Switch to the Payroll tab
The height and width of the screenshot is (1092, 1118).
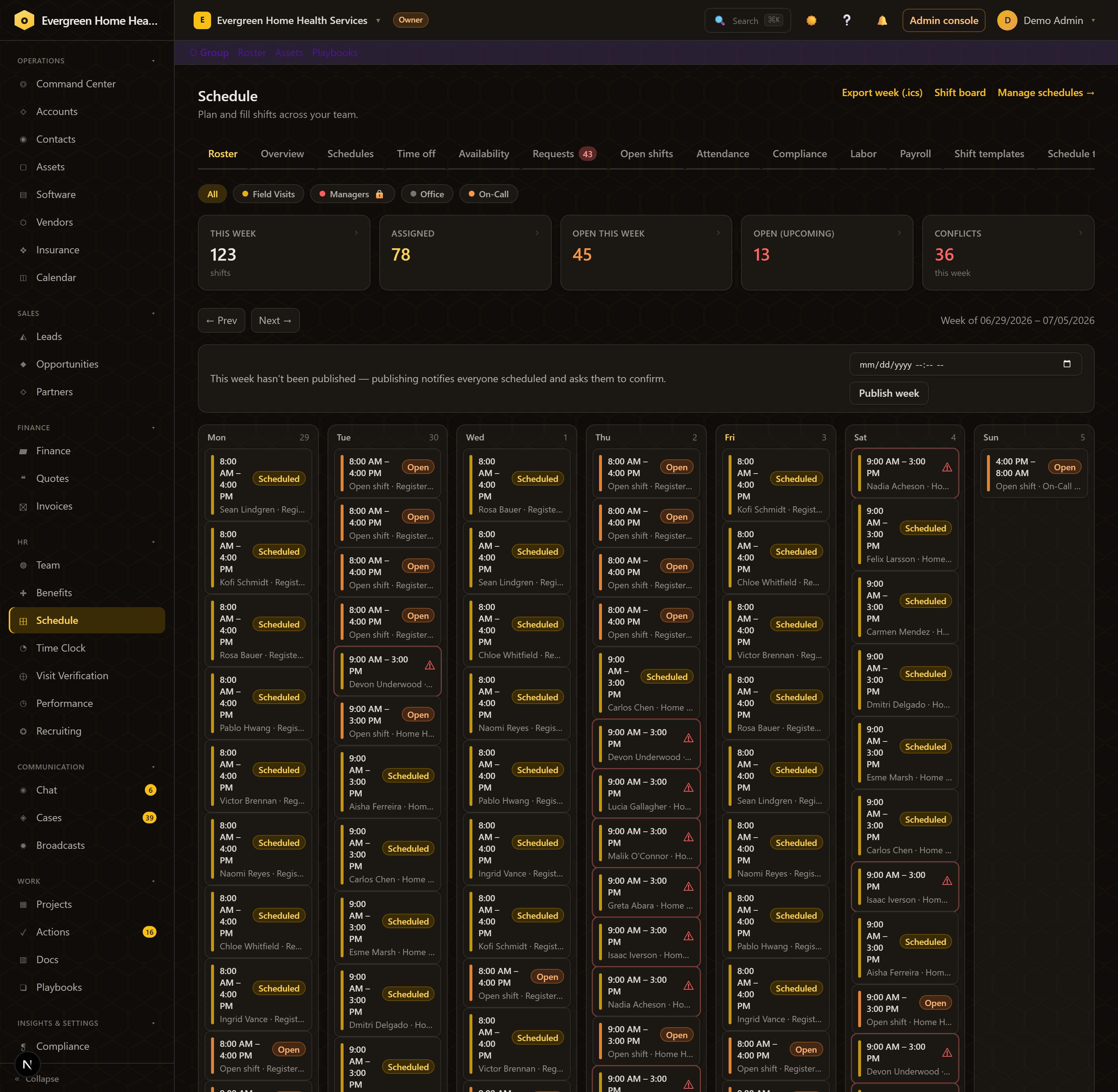tap(915, 154)
